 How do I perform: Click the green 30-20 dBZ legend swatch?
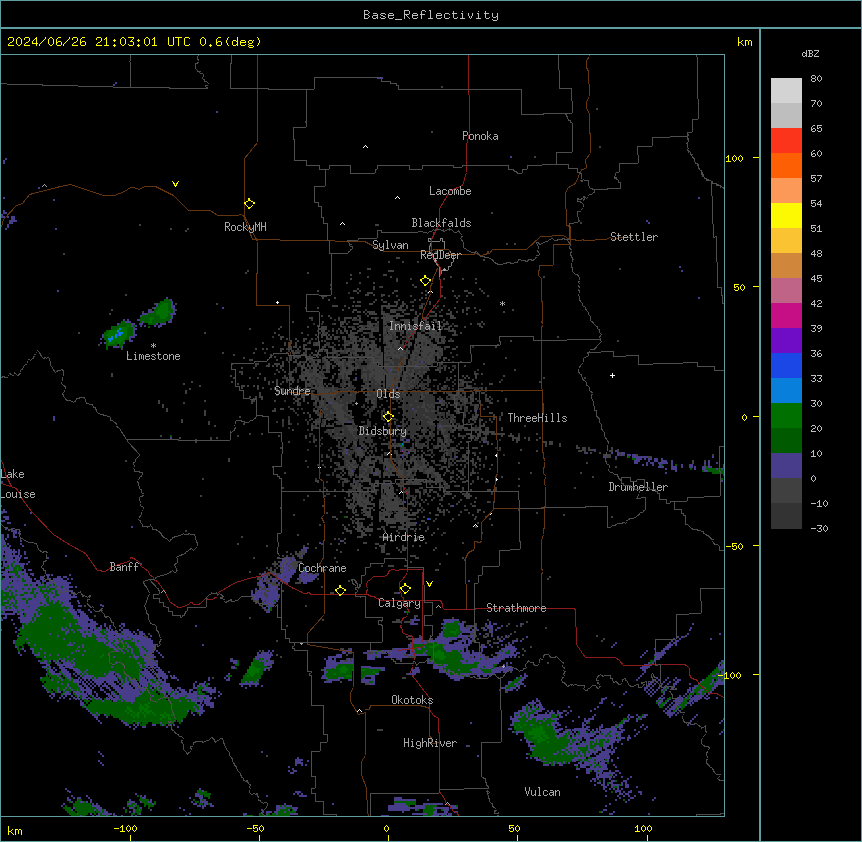786,416
